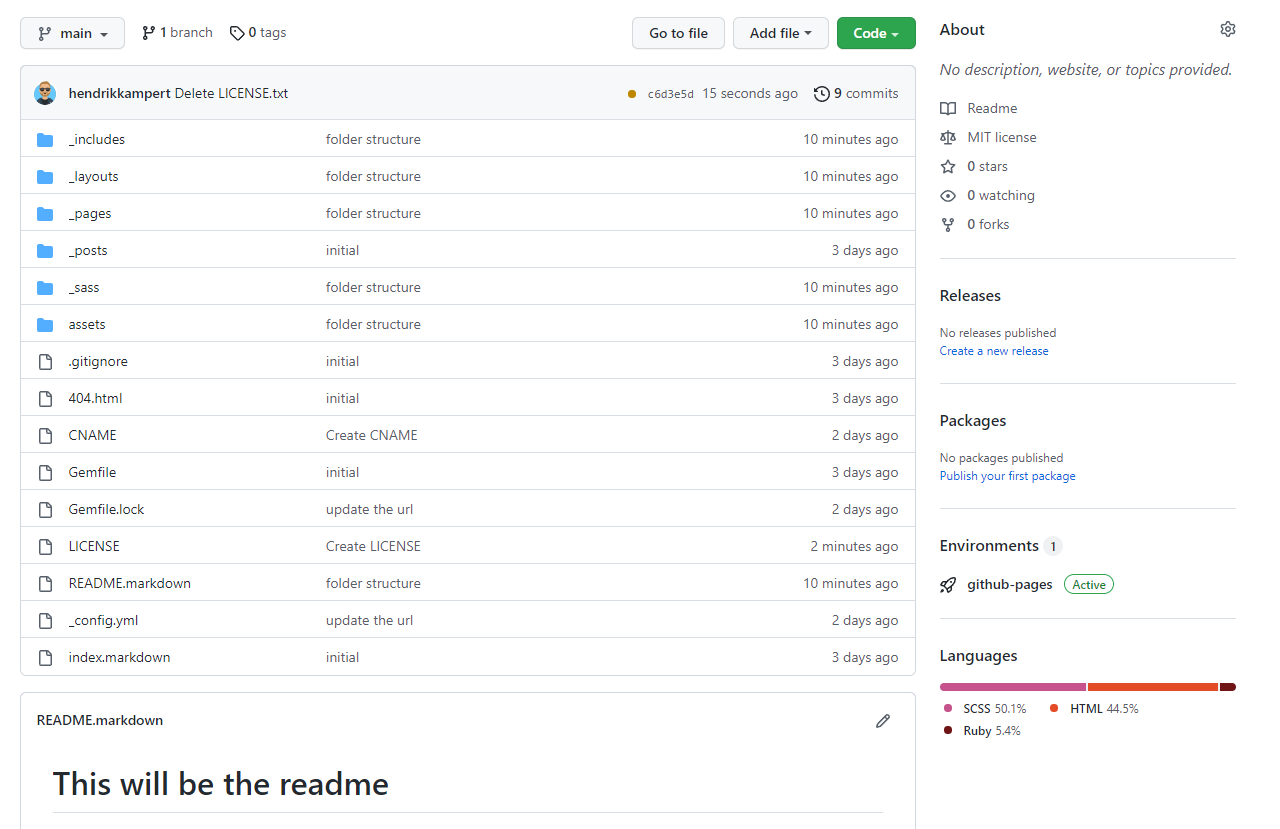Click the README edit pencil icon
The image size is (1280, 829).
click(882, 721)
